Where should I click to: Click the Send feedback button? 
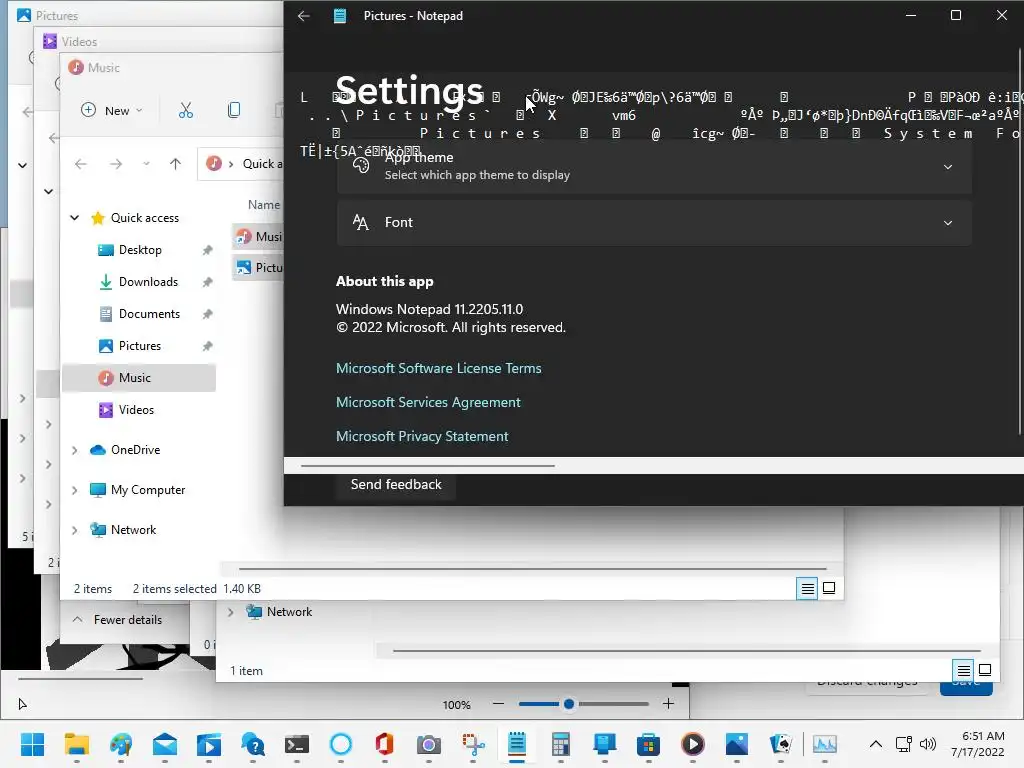coord(396,485)
